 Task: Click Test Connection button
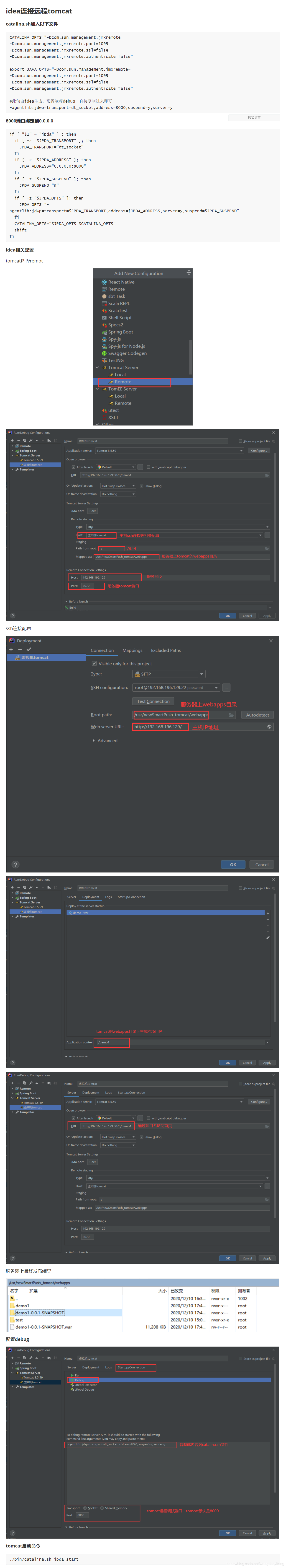click(x=153, y=701)
